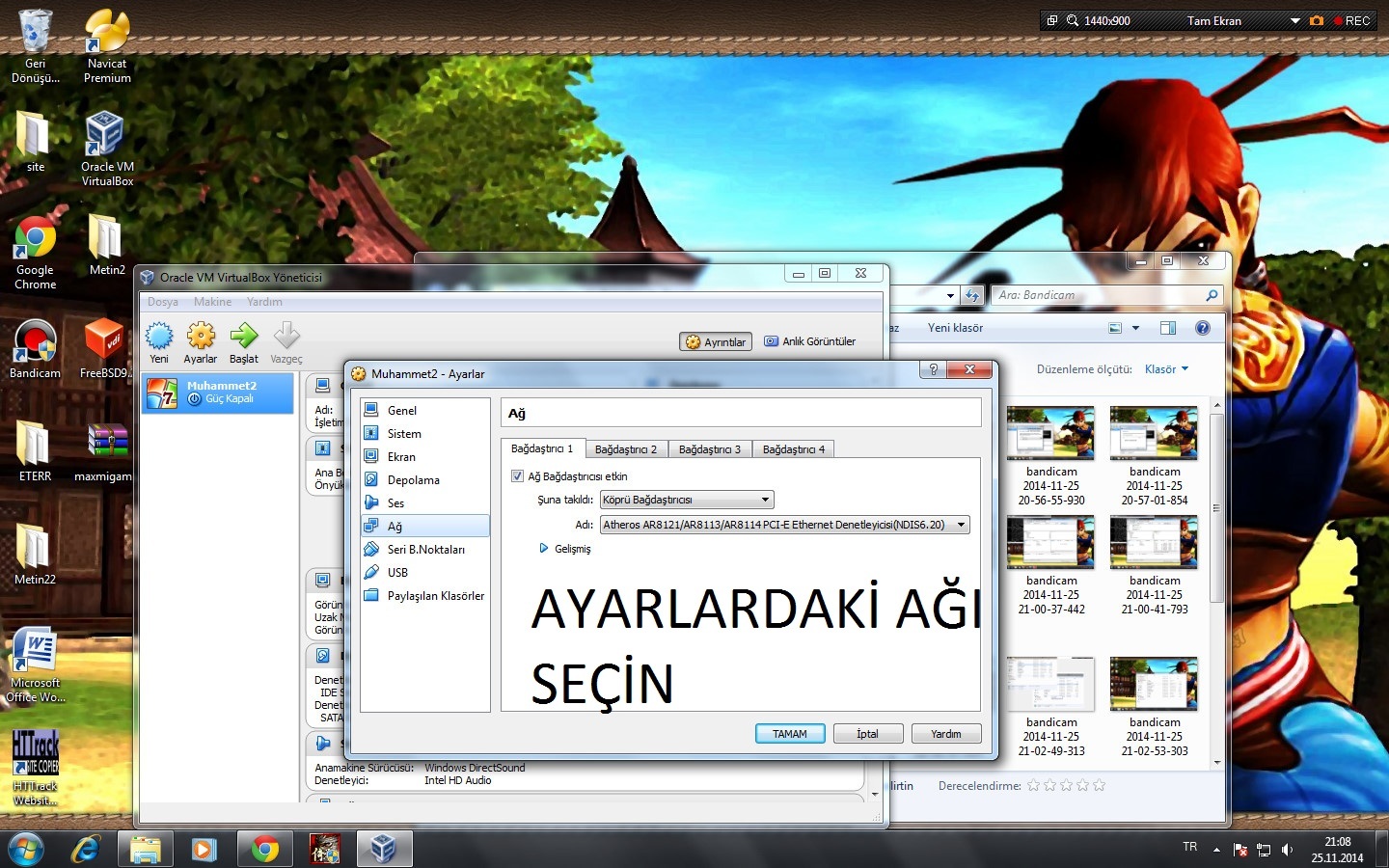Screen dimensions: 1389x868
Task: Confirm settings with the TAMAM button
Action: coord(790,734)
